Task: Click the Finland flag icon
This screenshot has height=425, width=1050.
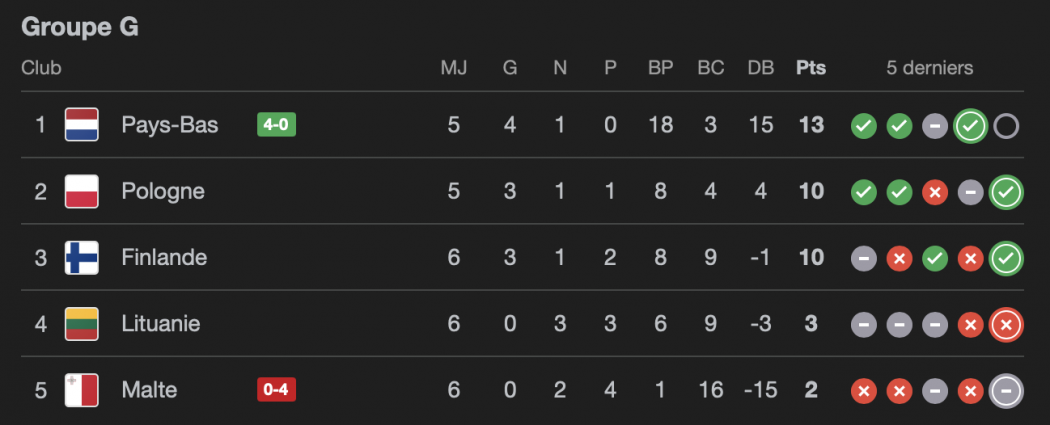Action: (81, 258)
